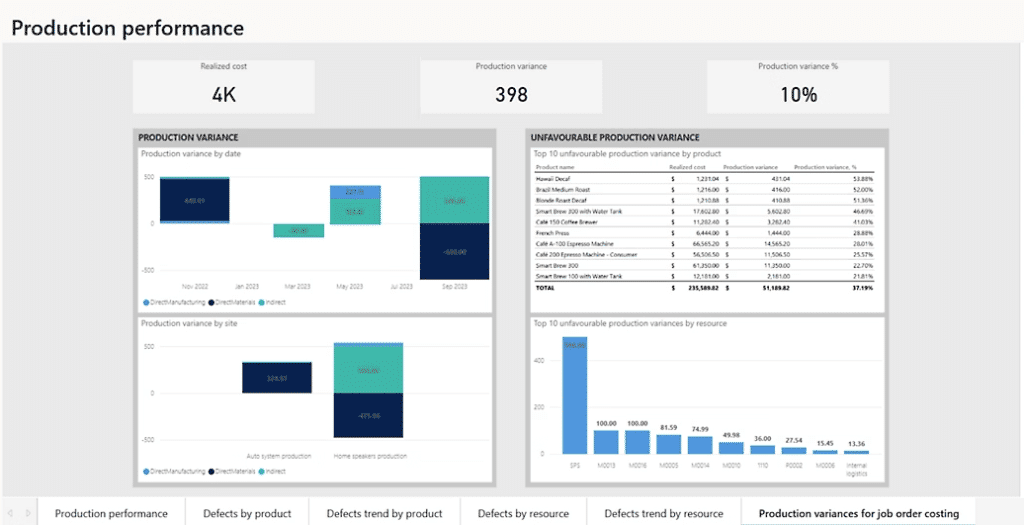
Task: Select Home speakers production teal Indirect segment
Action: point(368,369)
